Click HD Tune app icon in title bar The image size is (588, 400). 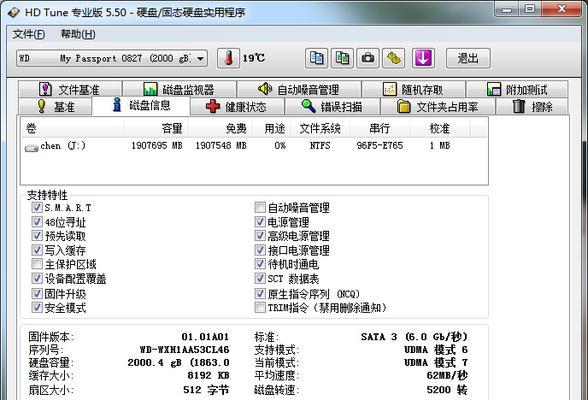pyautogui.click(x=14, y=12)
